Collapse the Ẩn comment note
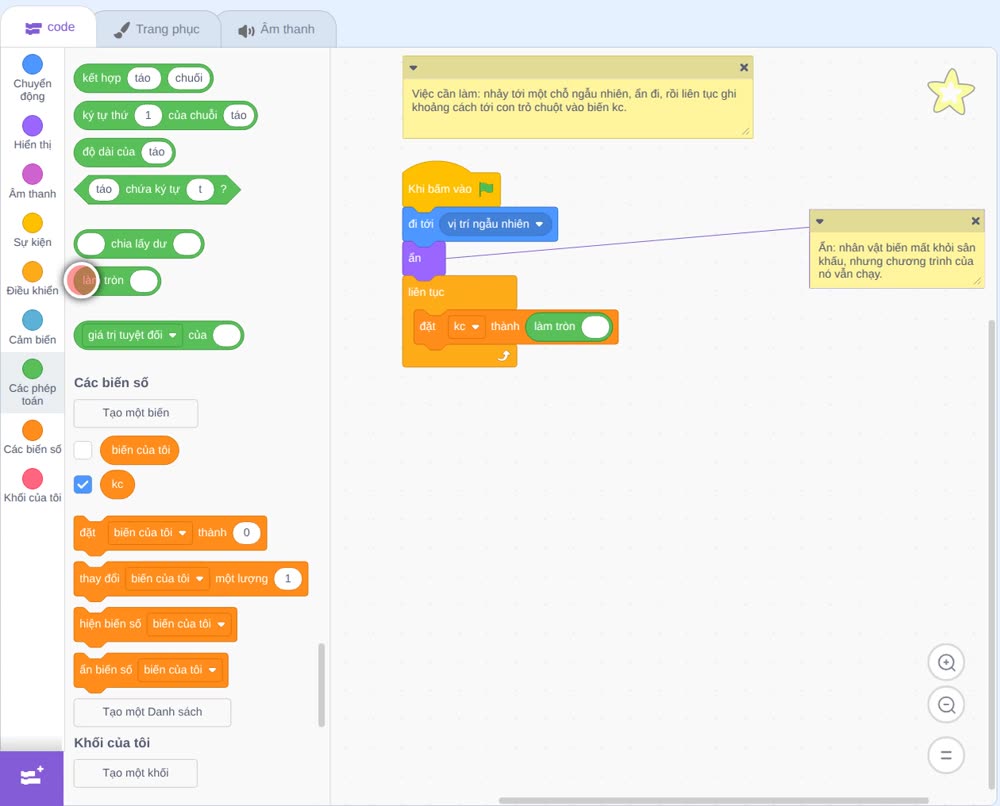Screen dimensions: 1000x806 [x=820, y=221]
